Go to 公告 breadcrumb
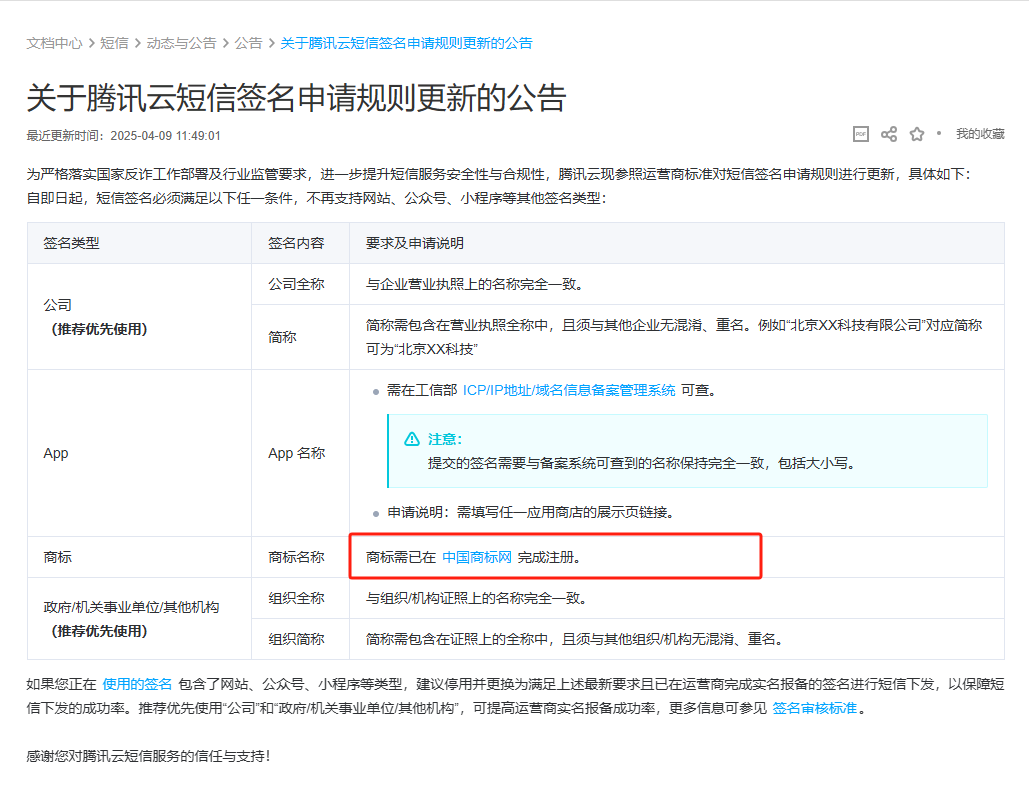Screen dimensions: 1029x787 coord(248,43)
